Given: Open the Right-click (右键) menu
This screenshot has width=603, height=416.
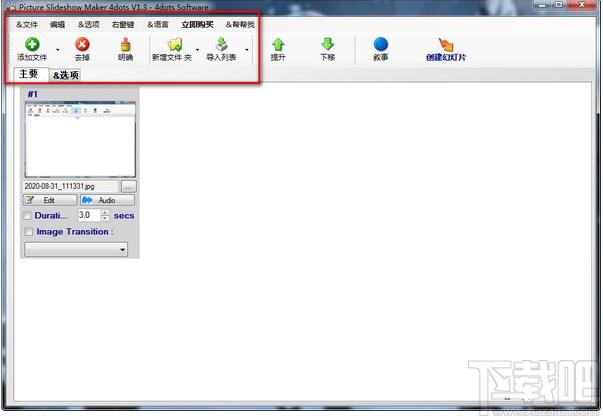Looking at the screenshot, I should pos(123,25).
